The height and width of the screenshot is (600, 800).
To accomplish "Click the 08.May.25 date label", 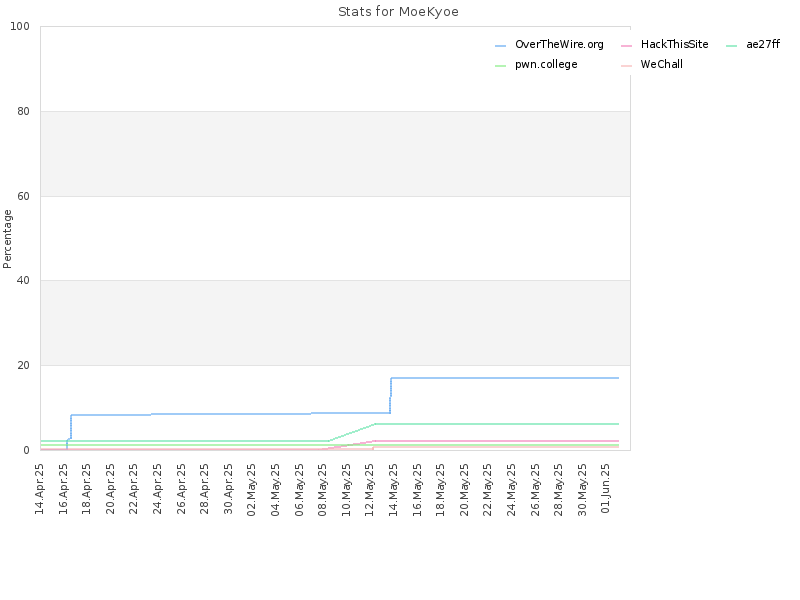I will pos(323,490).
